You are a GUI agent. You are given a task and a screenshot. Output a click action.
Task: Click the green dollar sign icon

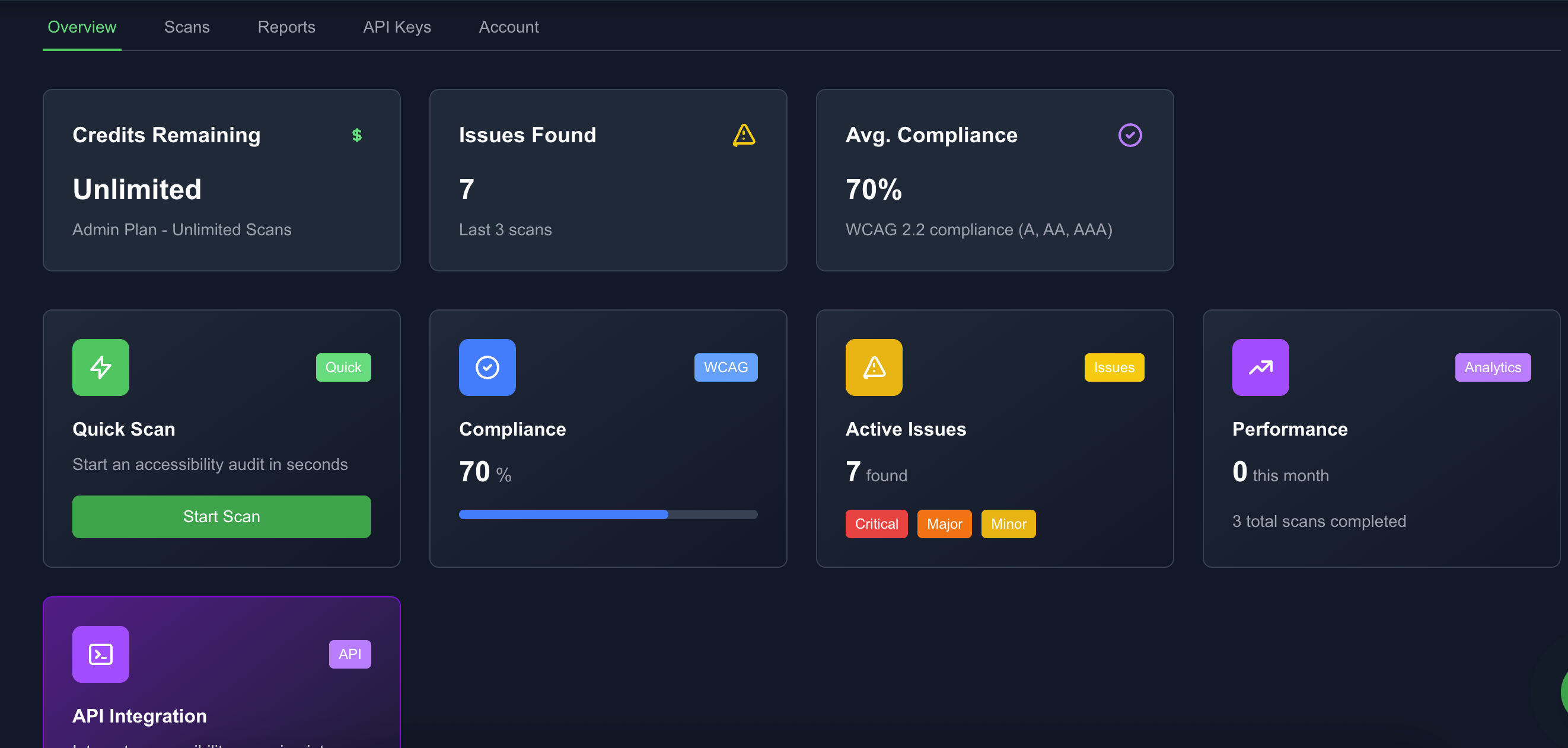pos(356,135)
